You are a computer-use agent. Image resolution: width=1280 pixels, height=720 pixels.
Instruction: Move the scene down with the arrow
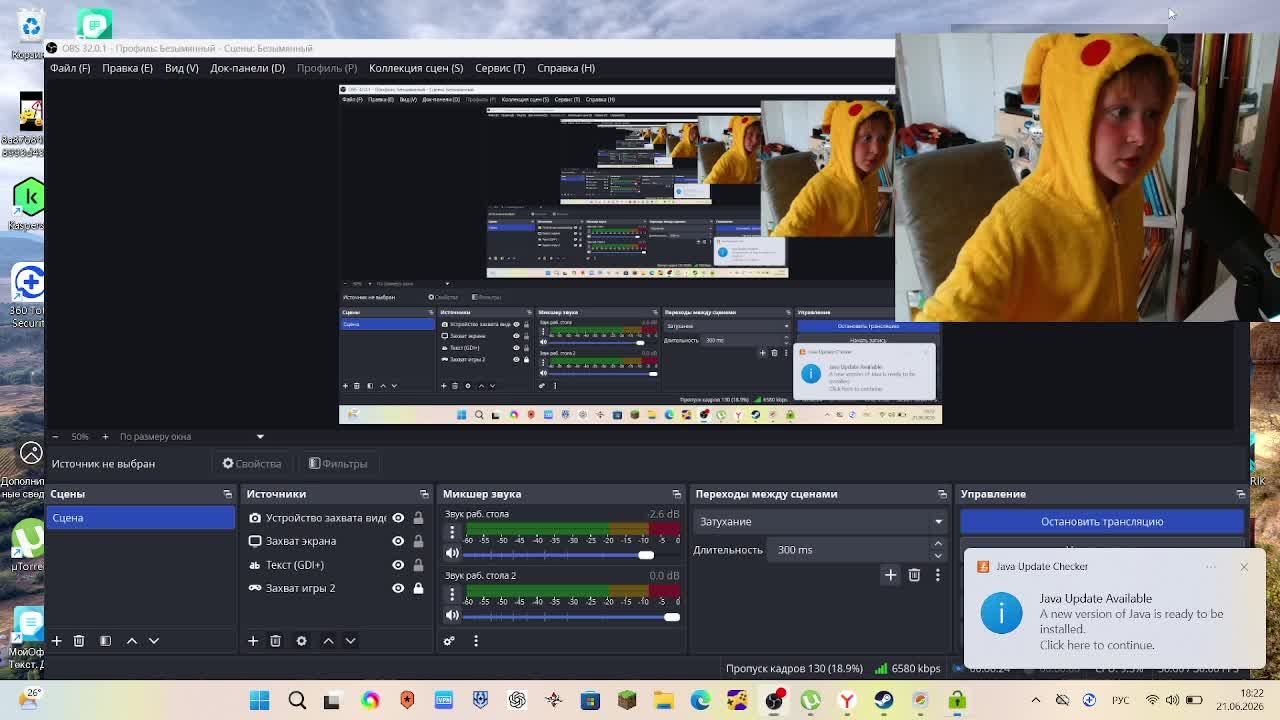(154, 641)
